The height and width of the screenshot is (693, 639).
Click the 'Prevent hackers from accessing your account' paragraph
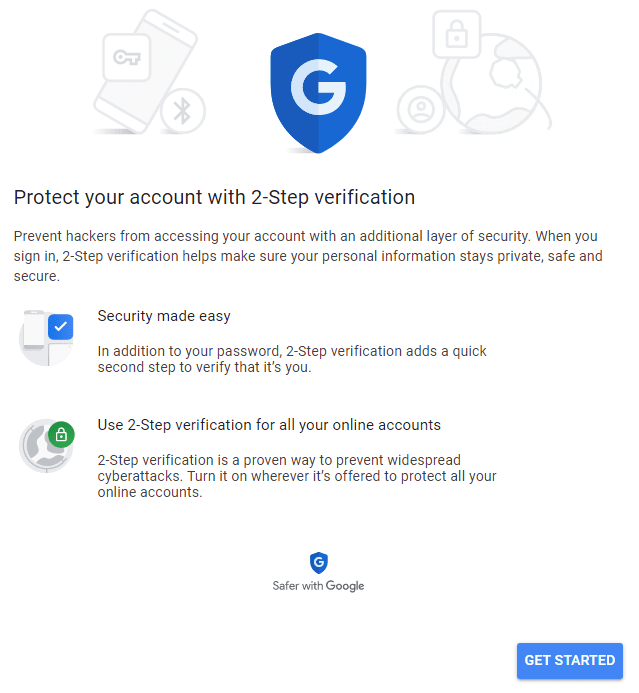pos(308,256)
